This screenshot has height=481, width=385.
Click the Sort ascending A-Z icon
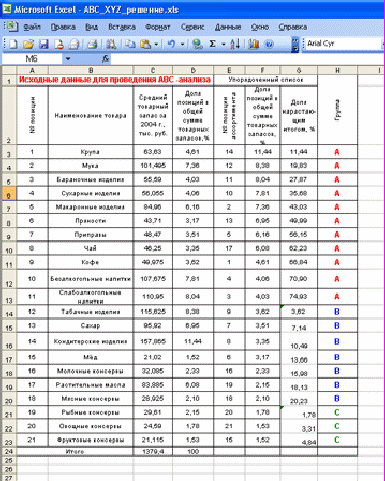235,44
